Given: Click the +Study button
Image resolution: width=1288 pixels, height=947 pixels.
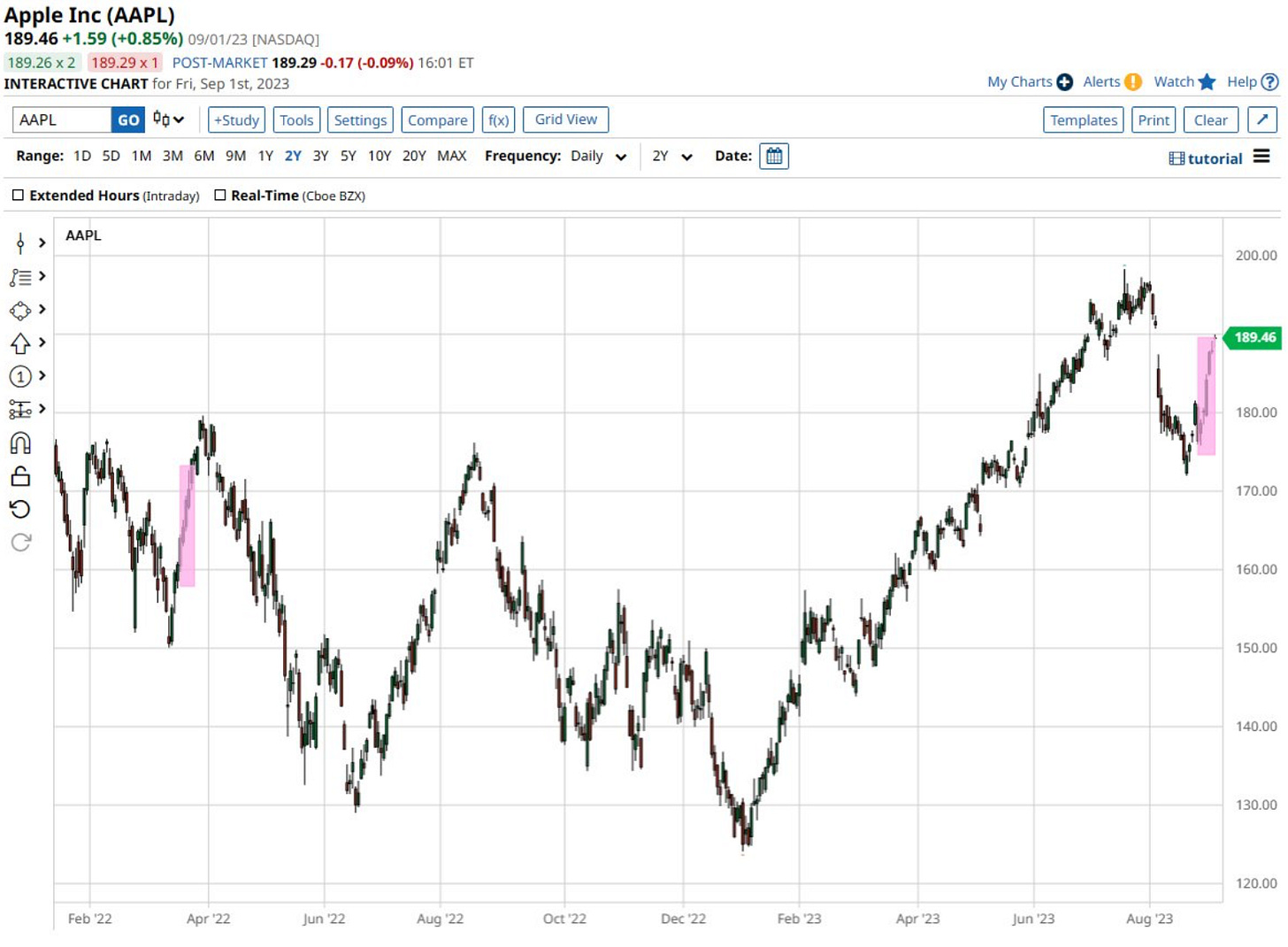Looking at the screenshot, I should coord(236,119).
